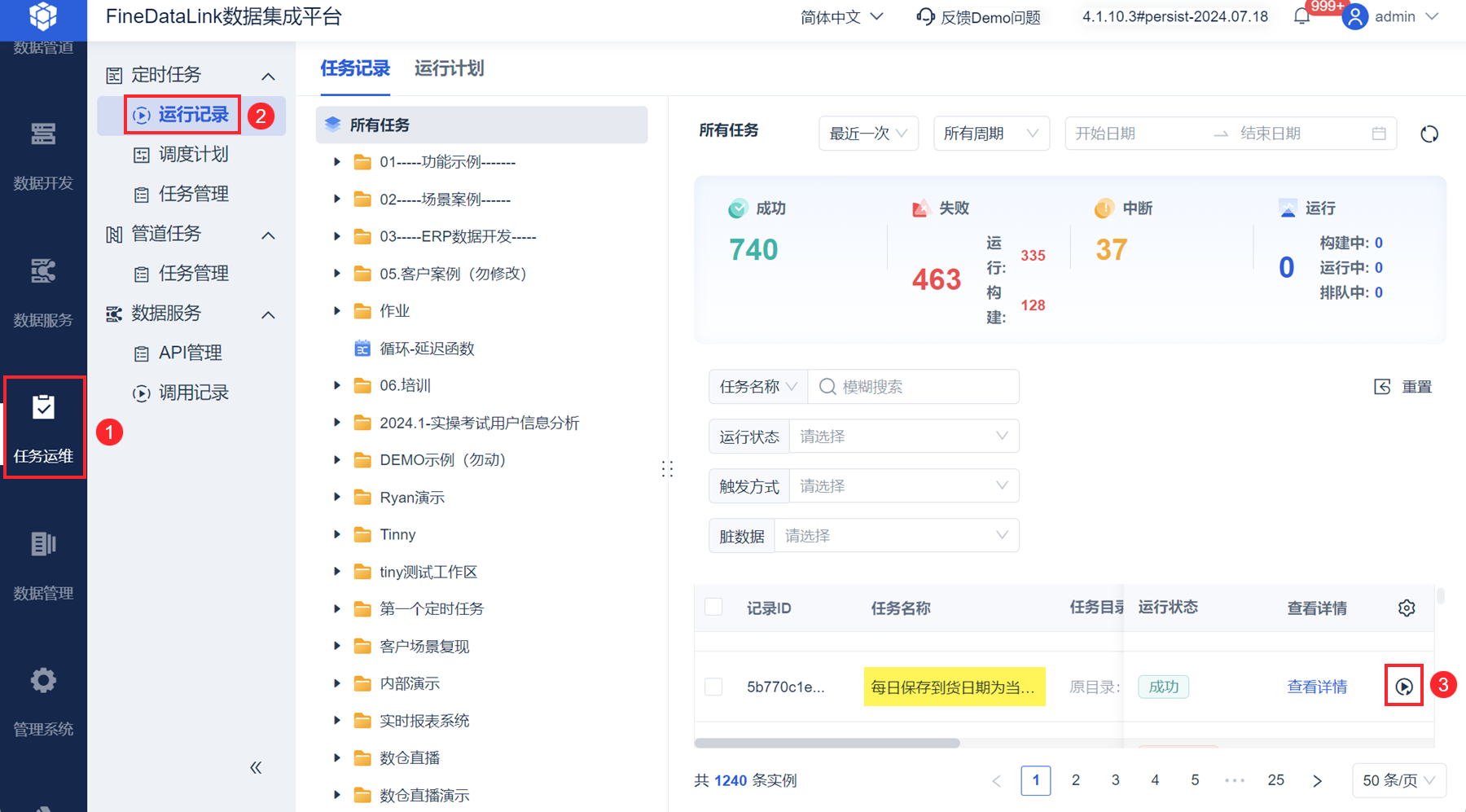Toggle the select-all checkbox in table header
1466x812 pixels.
click(x=713, y=607)
